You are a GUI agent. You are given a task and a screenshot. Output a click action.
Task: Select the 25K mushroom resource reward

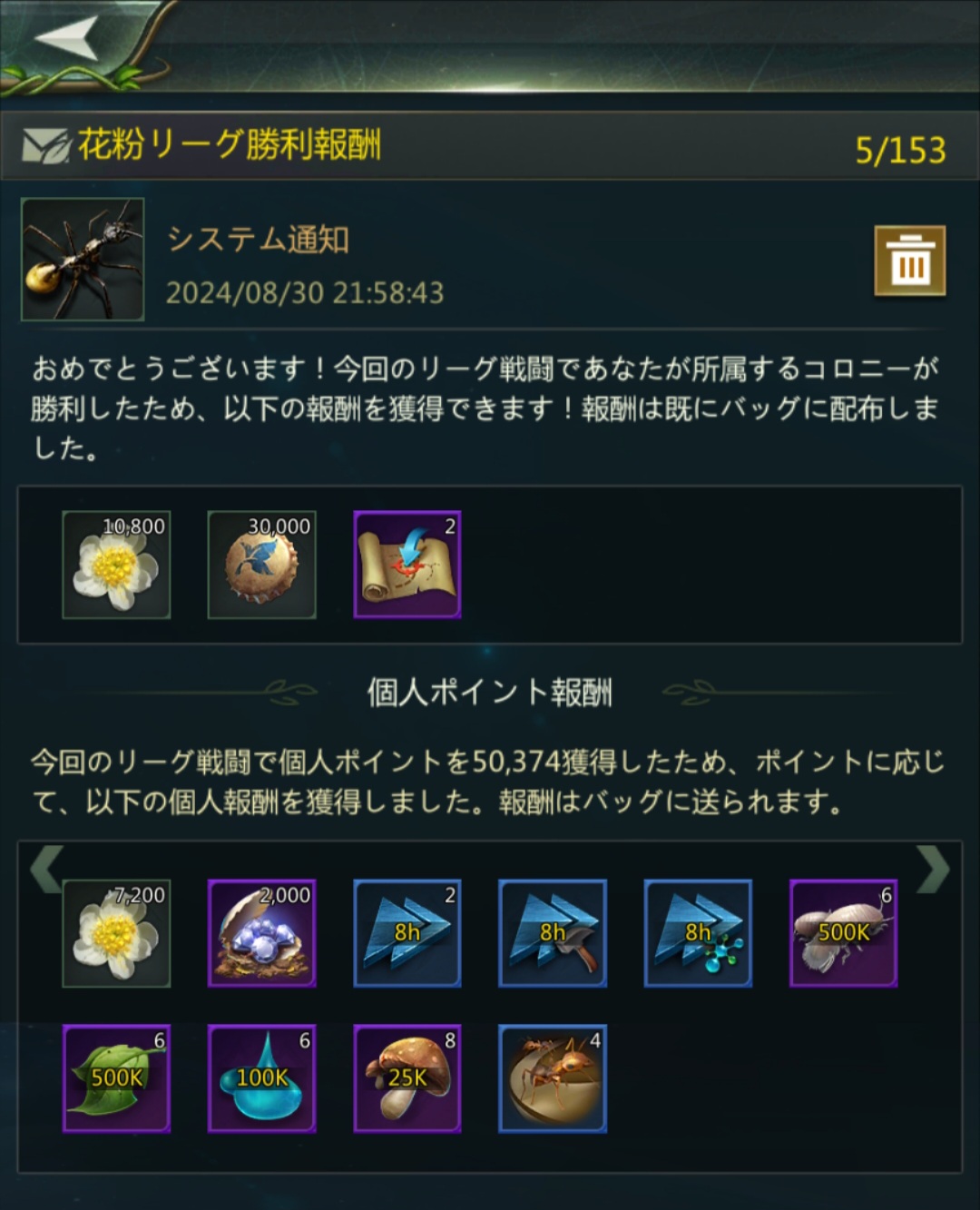click(407, 1078)
